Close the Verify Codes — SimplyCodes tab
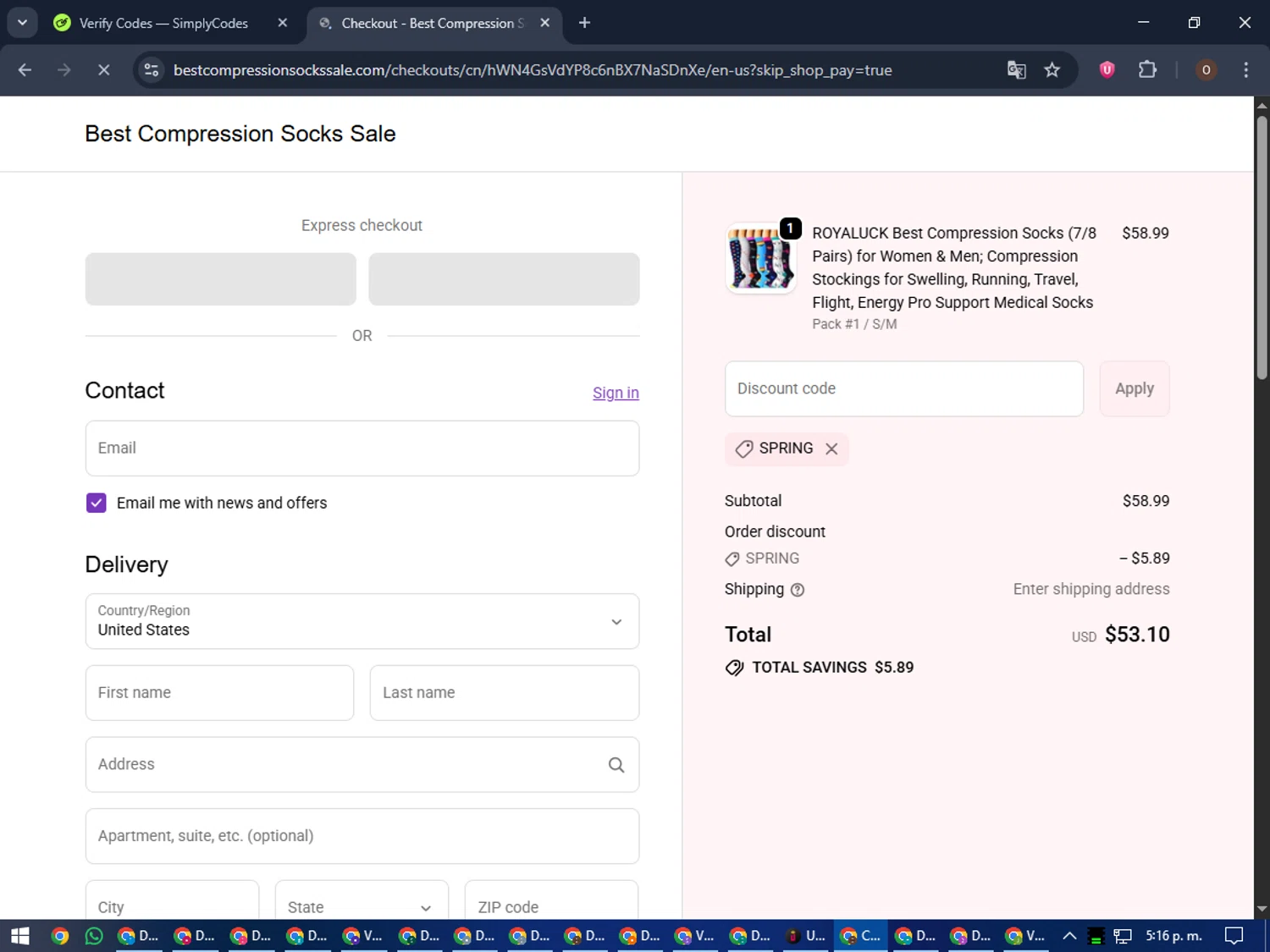This screenshot has width=1270, height=952. (x=283, y=23)
